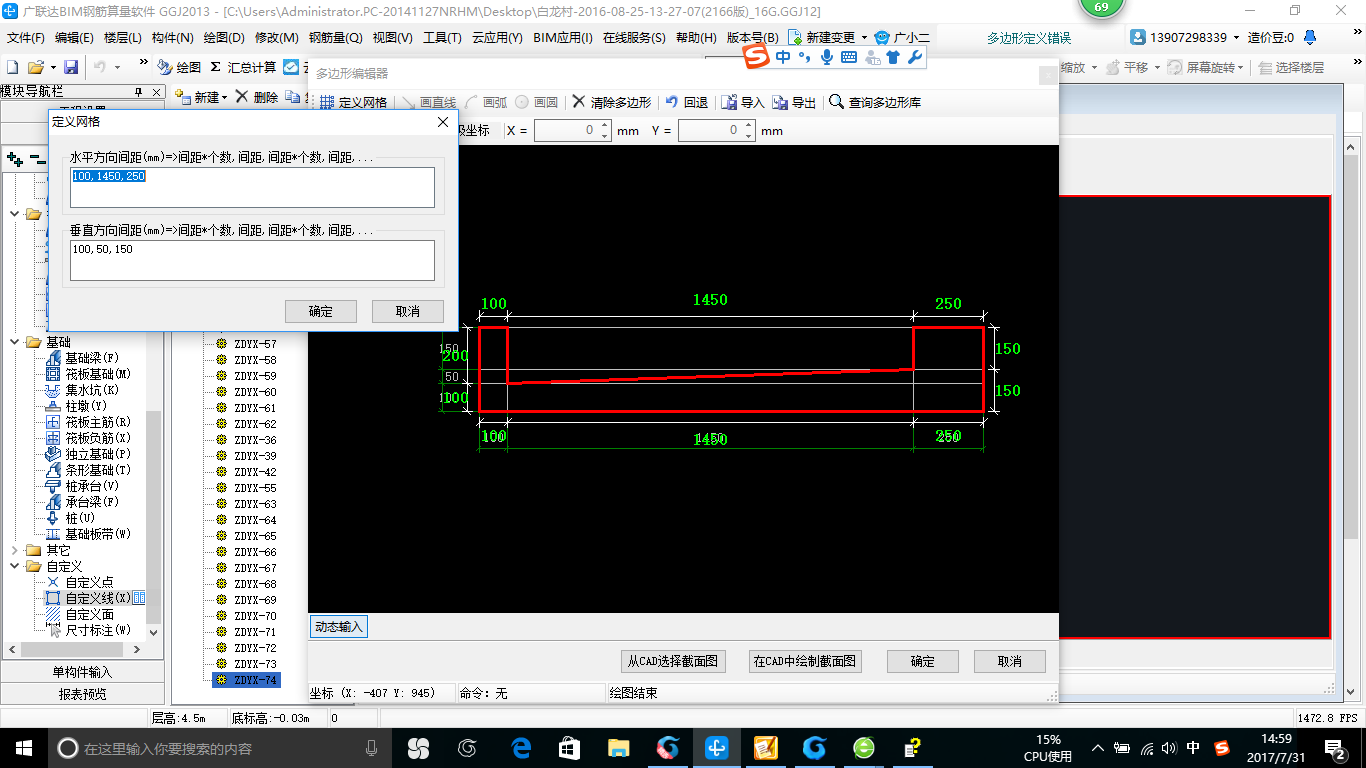The image size is (1366, 768).
Task: Click 报表预览 panel button
Action: coord(82,694)
